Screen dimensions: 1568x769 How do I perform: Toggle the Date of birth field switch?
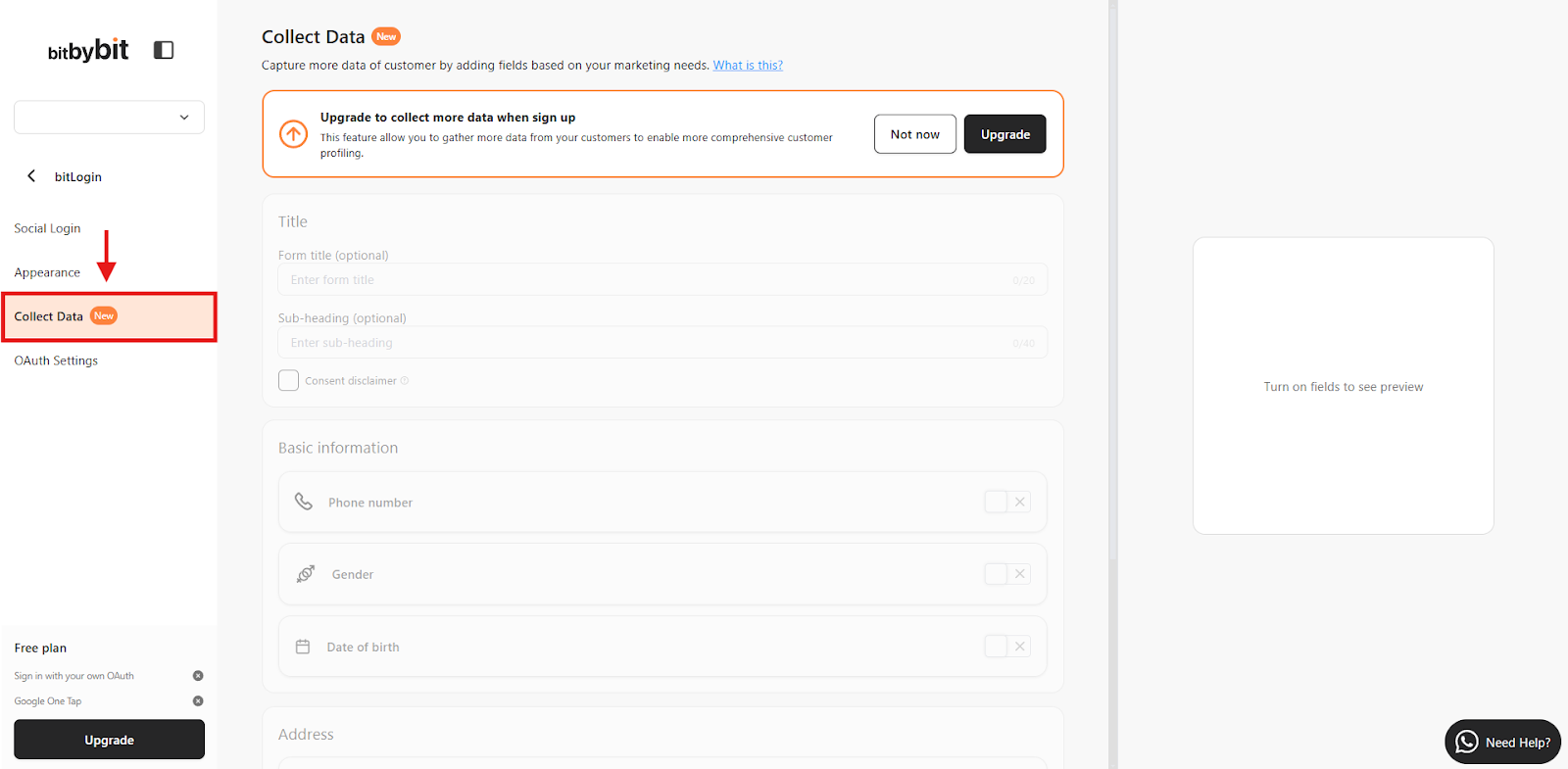click(x=1007, y=647)
